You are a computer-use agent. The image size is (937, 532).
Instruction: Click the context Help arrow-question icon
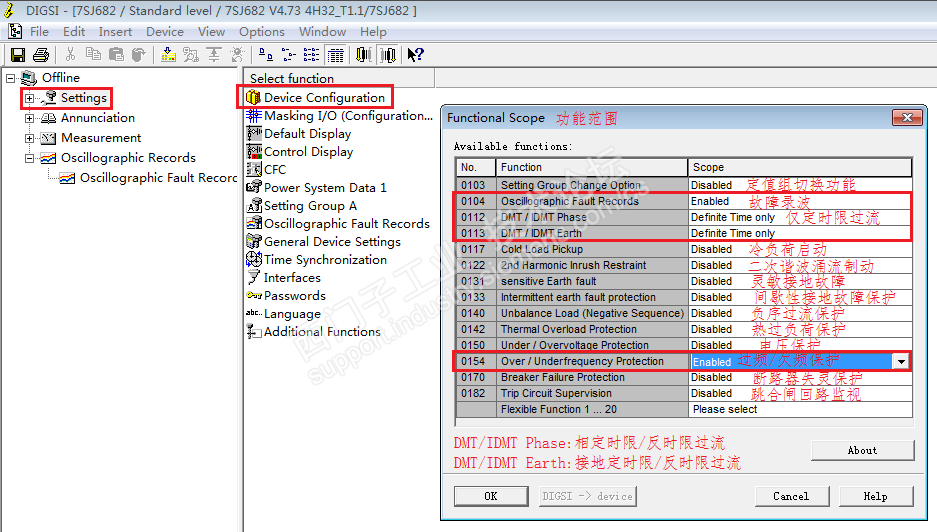click(x=415, y=55)
